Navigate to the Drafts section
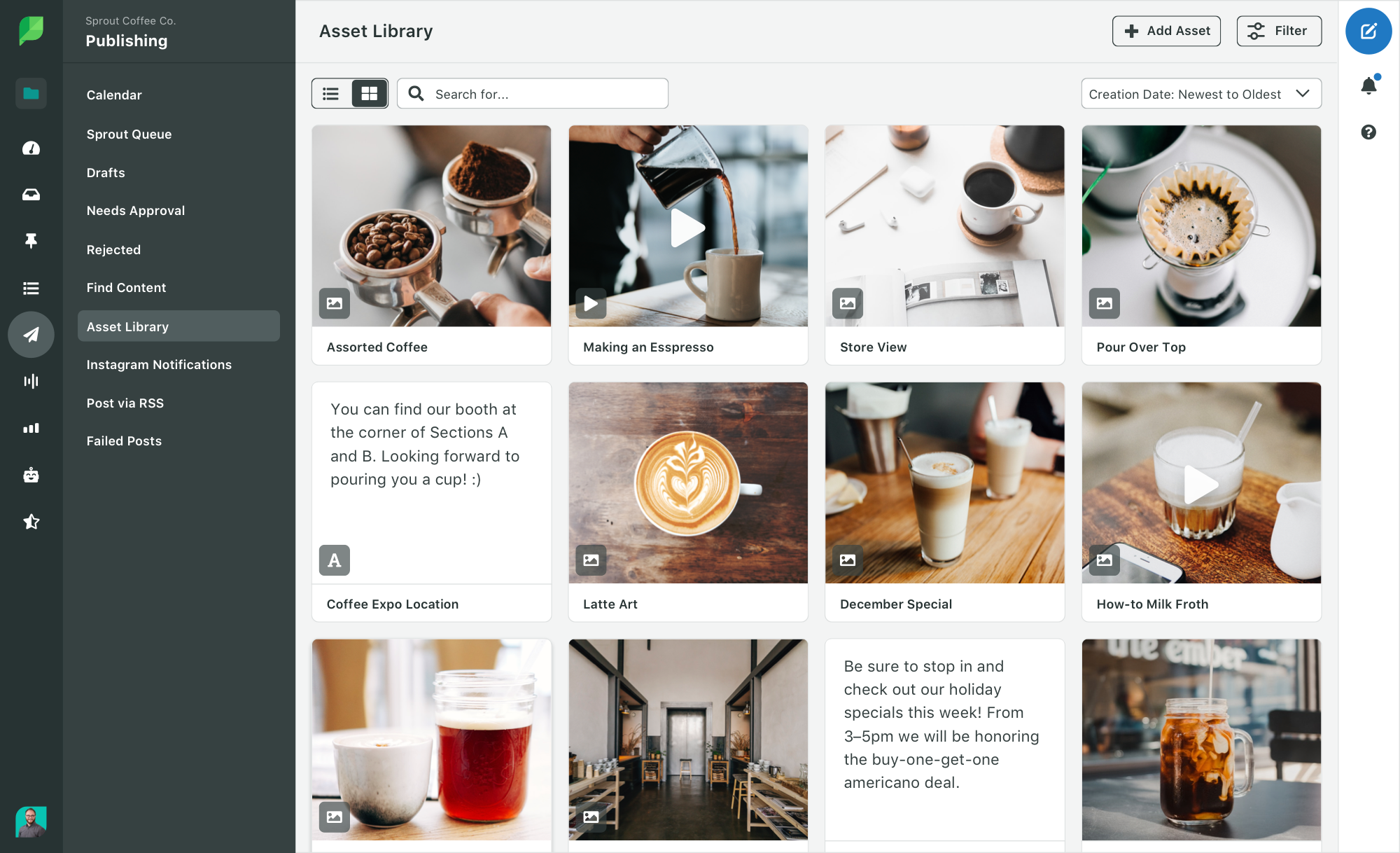The width and height of the screenshot is (1400, 853). tap(105, 172)
